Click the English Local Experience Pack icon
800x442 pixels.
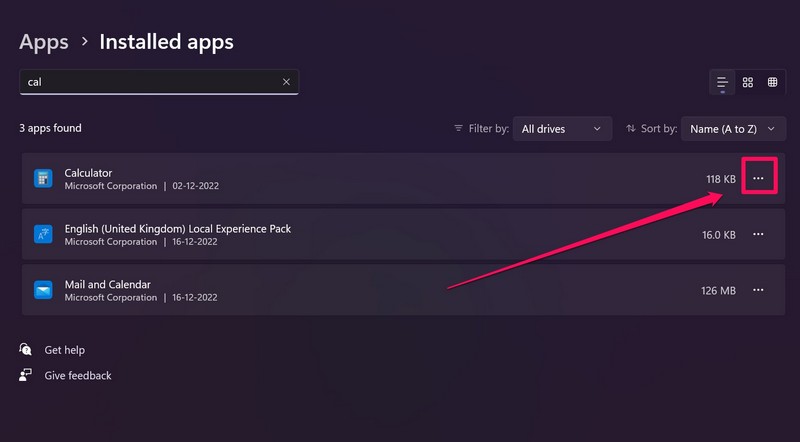[x=43, y=234]
